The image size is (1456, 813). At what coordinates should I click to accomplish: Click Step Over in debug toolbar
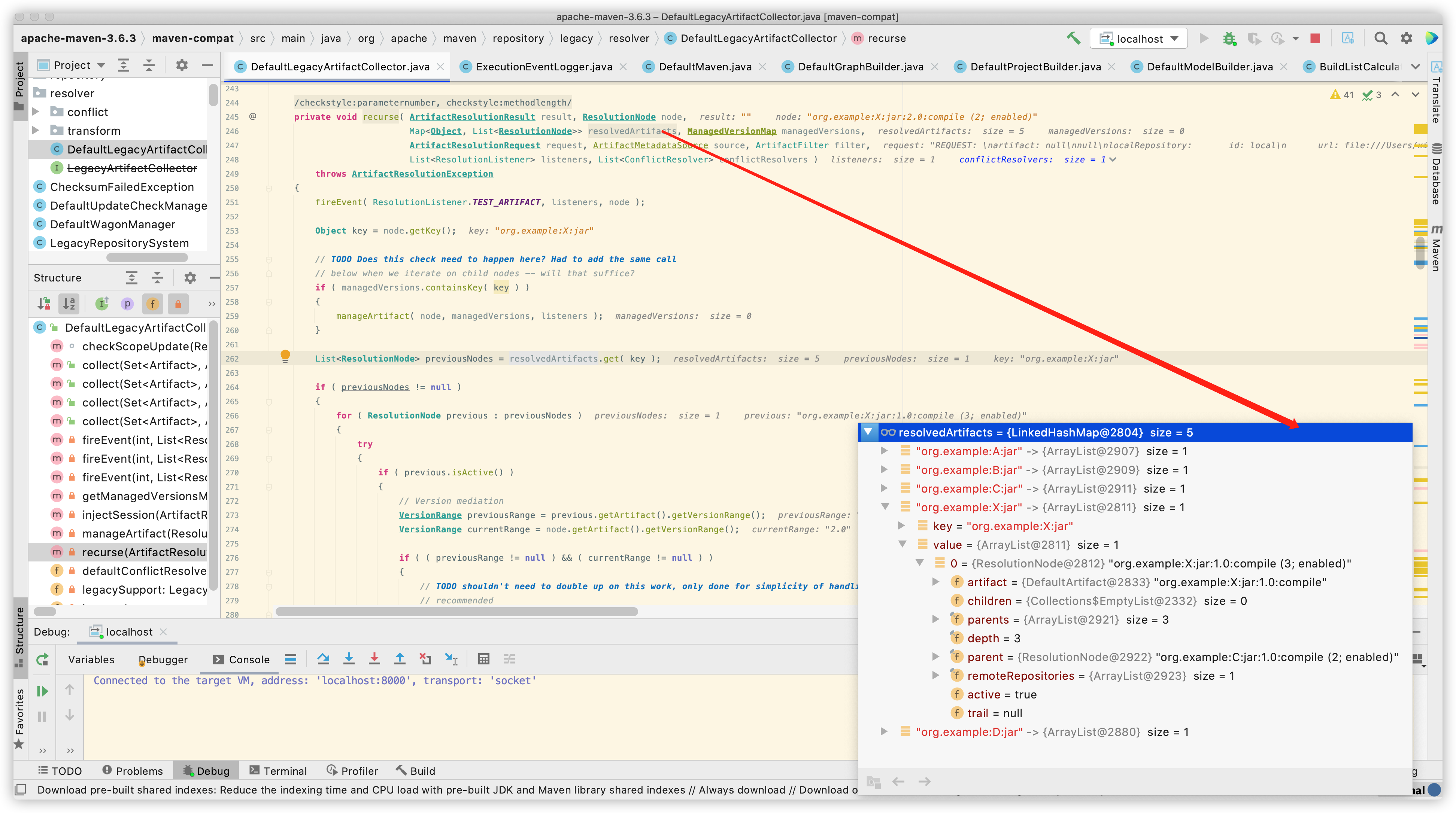point(323,659)
